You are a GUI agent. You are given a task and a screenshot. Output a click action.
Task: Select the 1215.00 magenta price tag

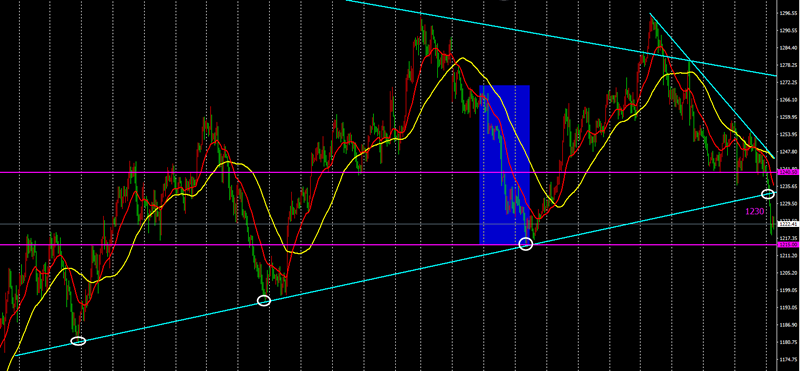[788, 245]
